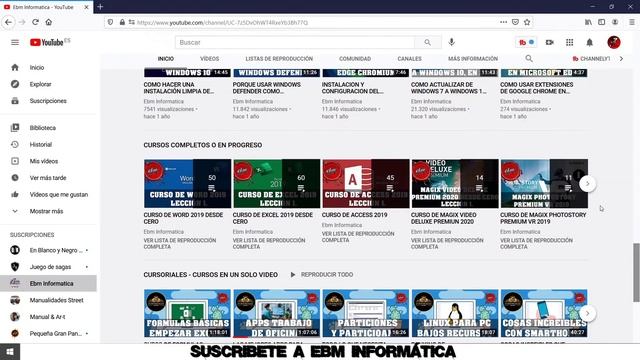
Task: Open the Windows Start menu
Action: click(x=10, y=351)
